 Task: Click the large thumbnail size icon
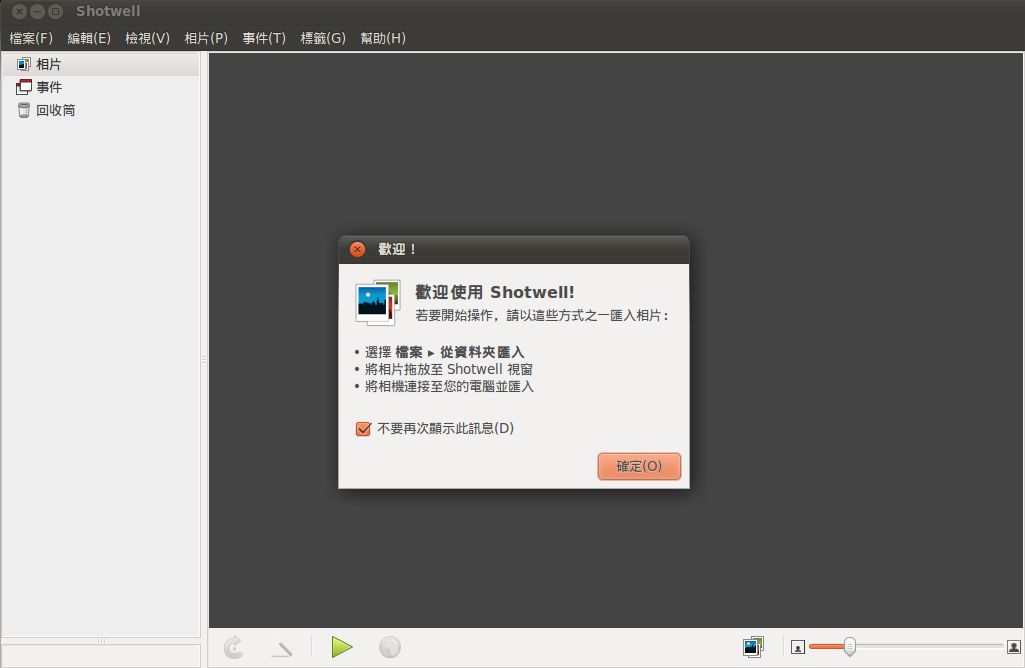coord(1014,647)
